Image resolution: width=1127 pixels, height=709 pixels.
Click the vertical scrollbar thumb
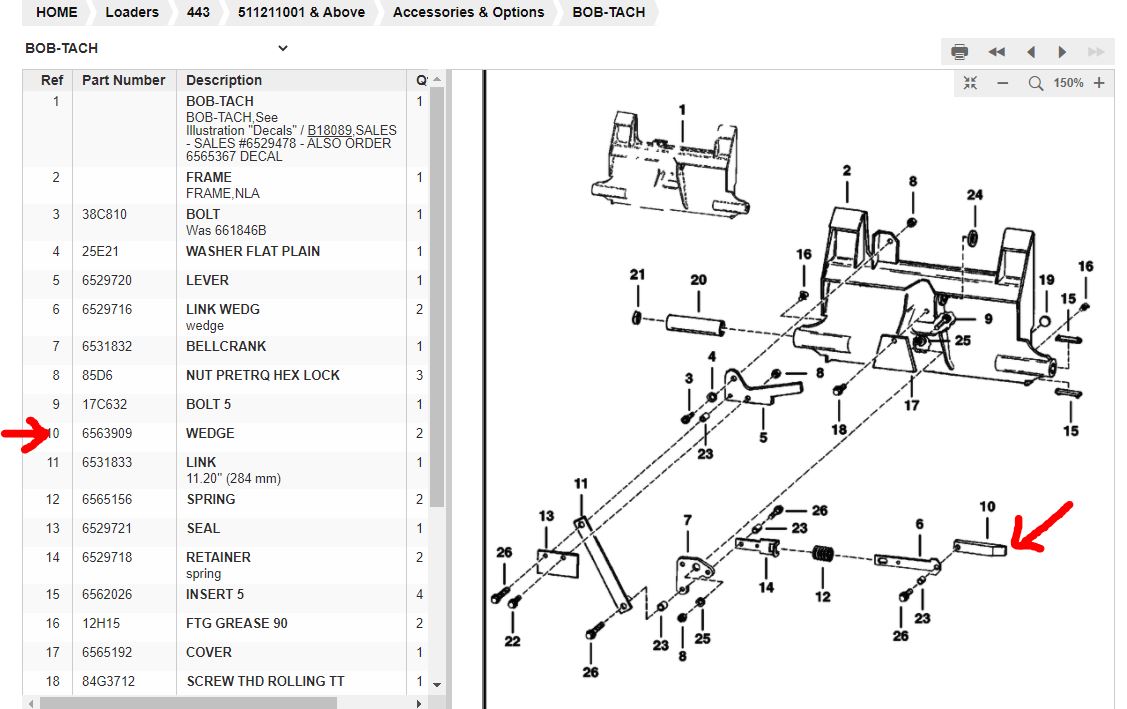[437, 297]
